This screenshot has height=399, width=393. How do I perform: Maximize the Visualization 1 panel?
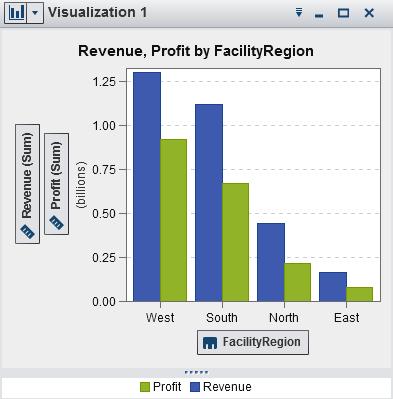click(x=344, y=13)
